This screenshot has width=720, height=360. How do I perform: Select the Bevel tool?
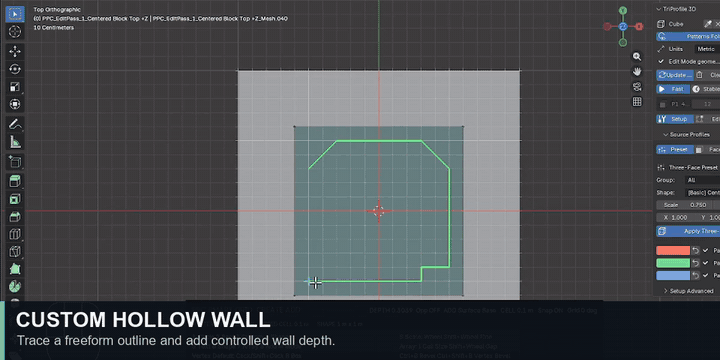(15, 217)
